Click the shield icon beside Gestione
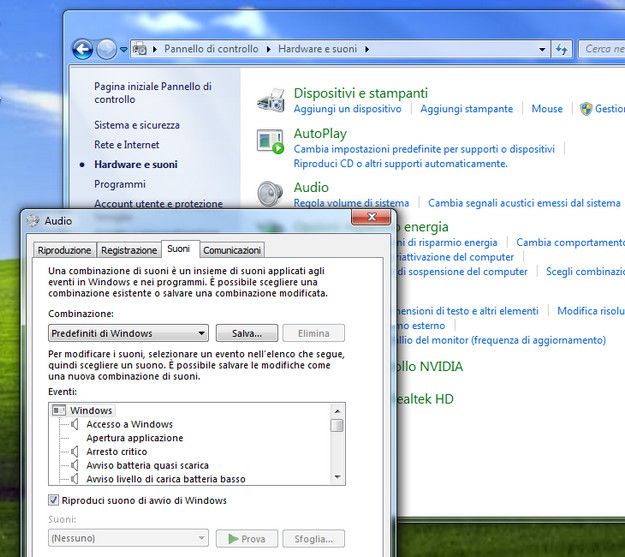 pyautogui.click(x=586, y=108)
